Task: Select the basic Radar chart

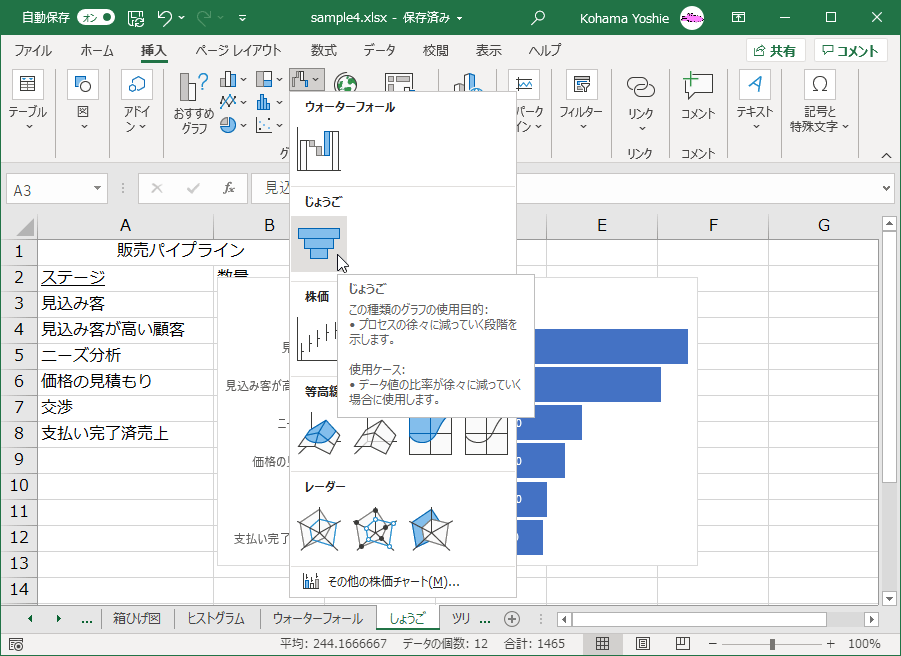Action: (x=319, y=529)
